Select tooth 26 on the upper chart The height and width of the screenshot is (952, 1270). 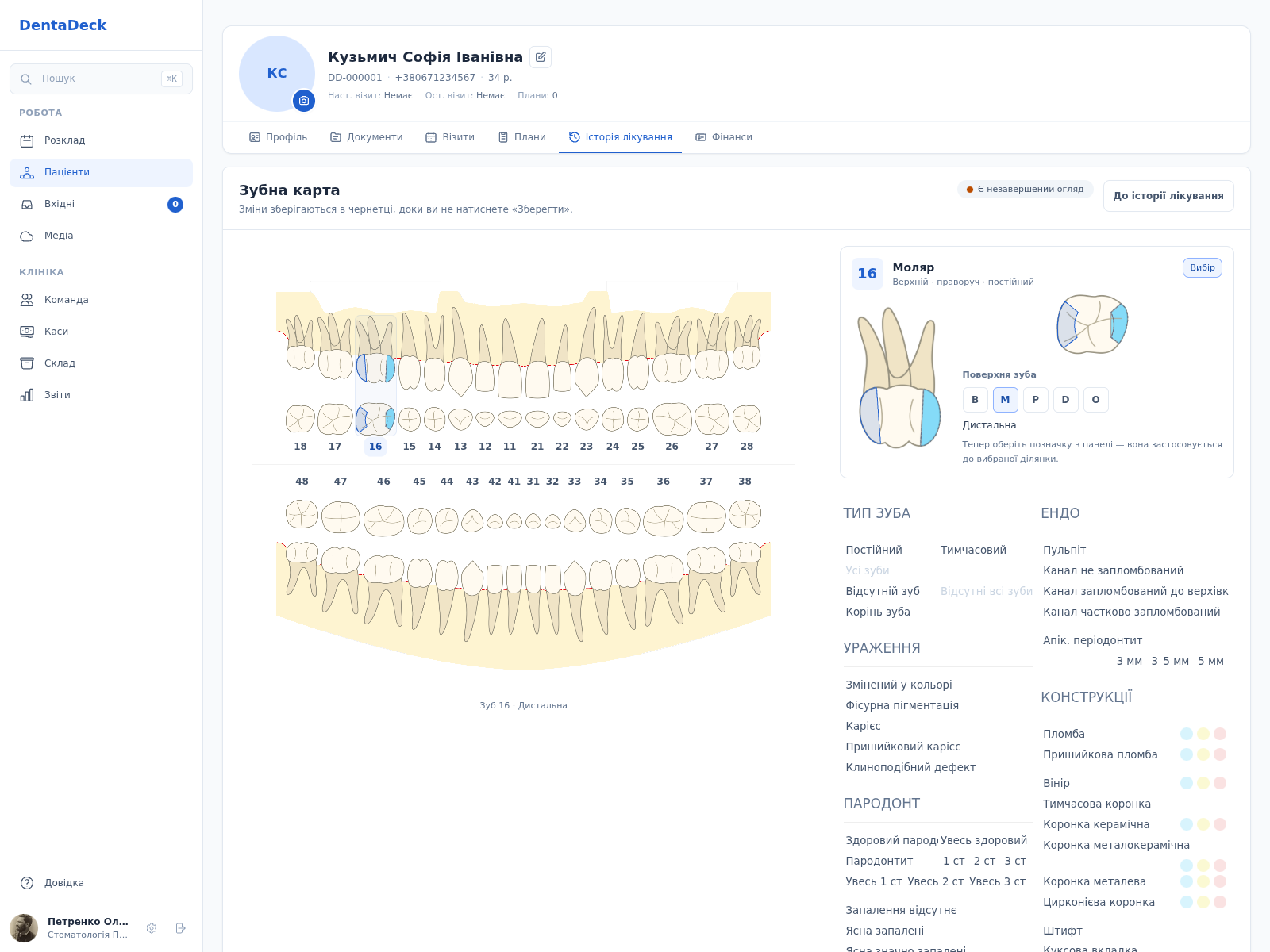coord(672,447)
